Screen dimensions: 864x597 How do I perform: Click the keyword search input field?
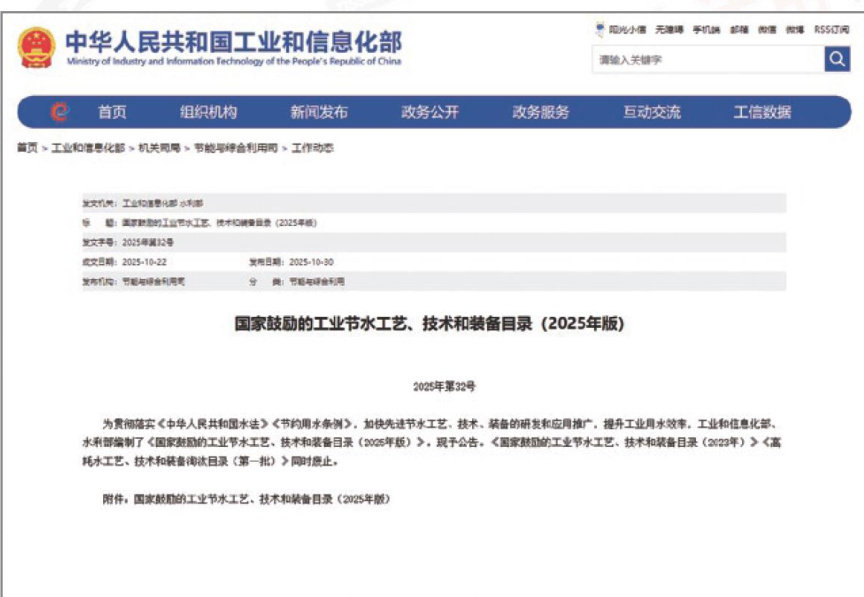pos(706,60)
